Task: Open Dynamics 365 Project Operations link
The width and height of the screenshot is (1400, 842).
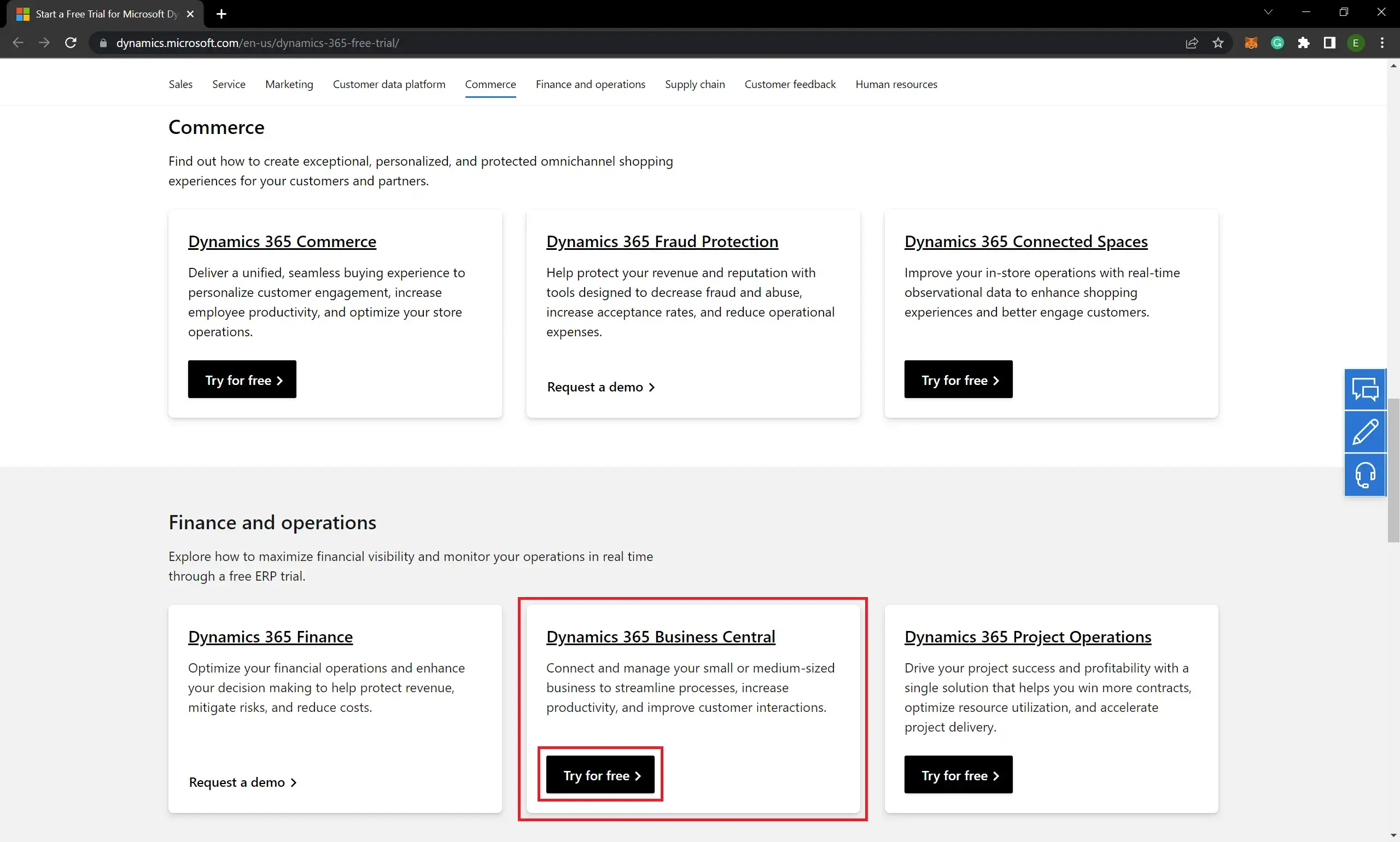Action: tap(1028, 637)
